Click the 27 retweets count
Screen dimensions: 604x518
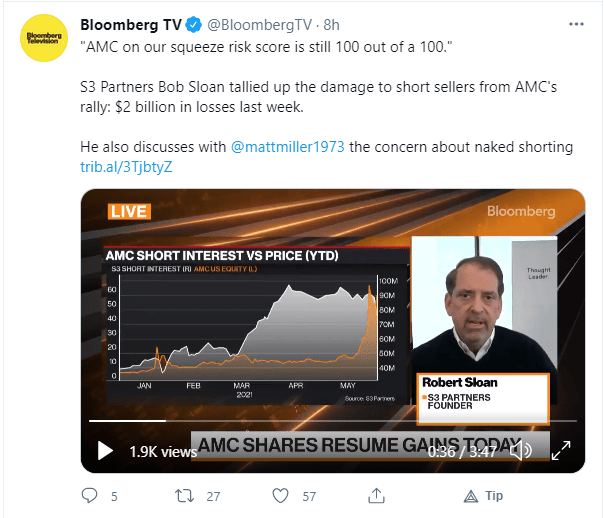[x=213, y=496]
